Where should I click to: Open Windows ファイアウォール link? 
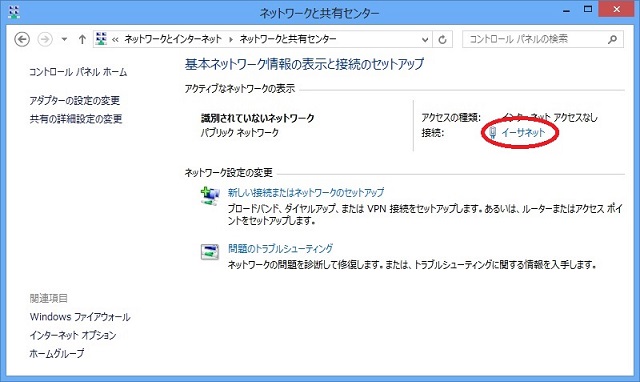point(80,317)
